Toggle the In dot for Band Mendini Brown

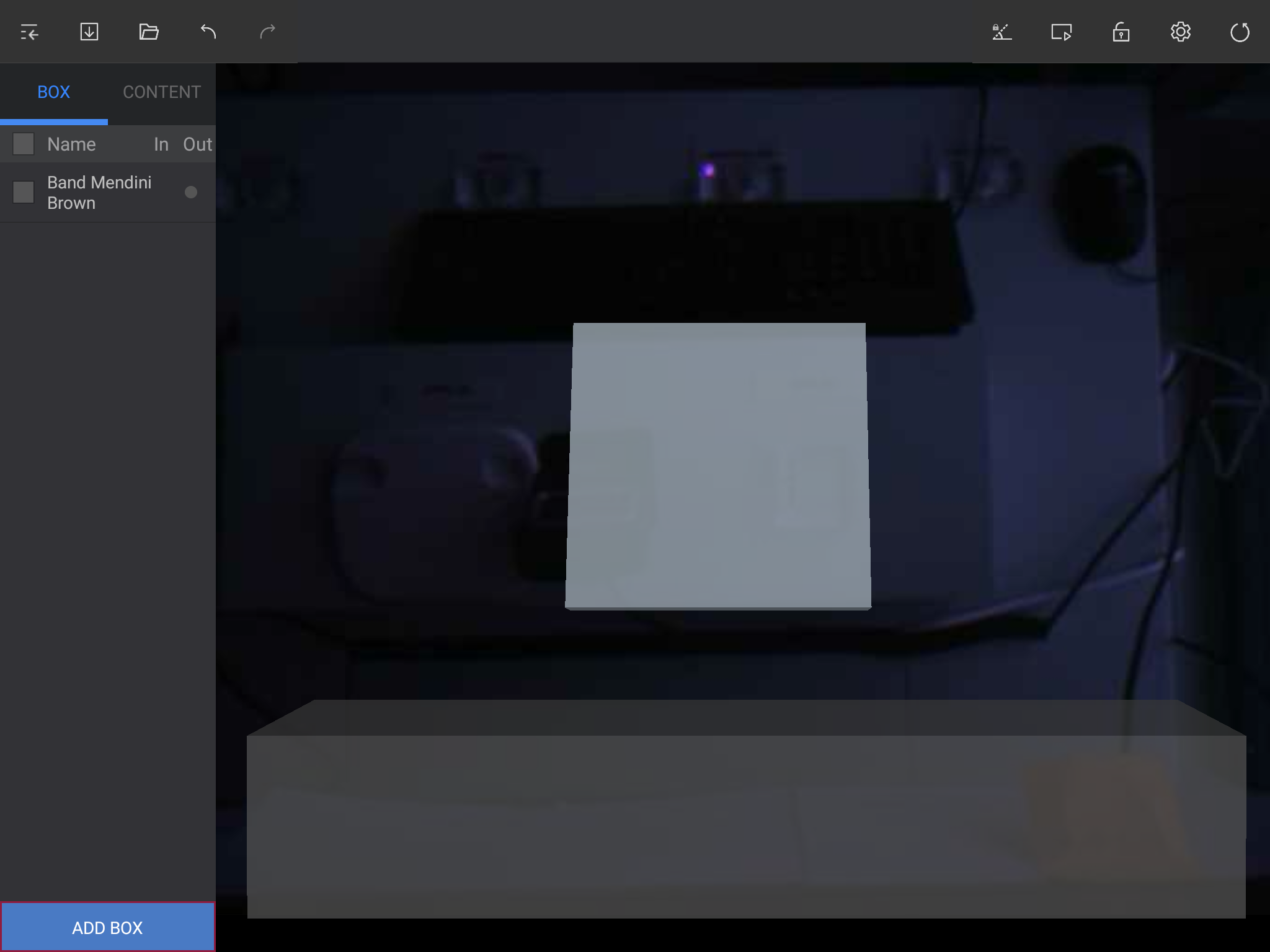(x=190, y=192)
